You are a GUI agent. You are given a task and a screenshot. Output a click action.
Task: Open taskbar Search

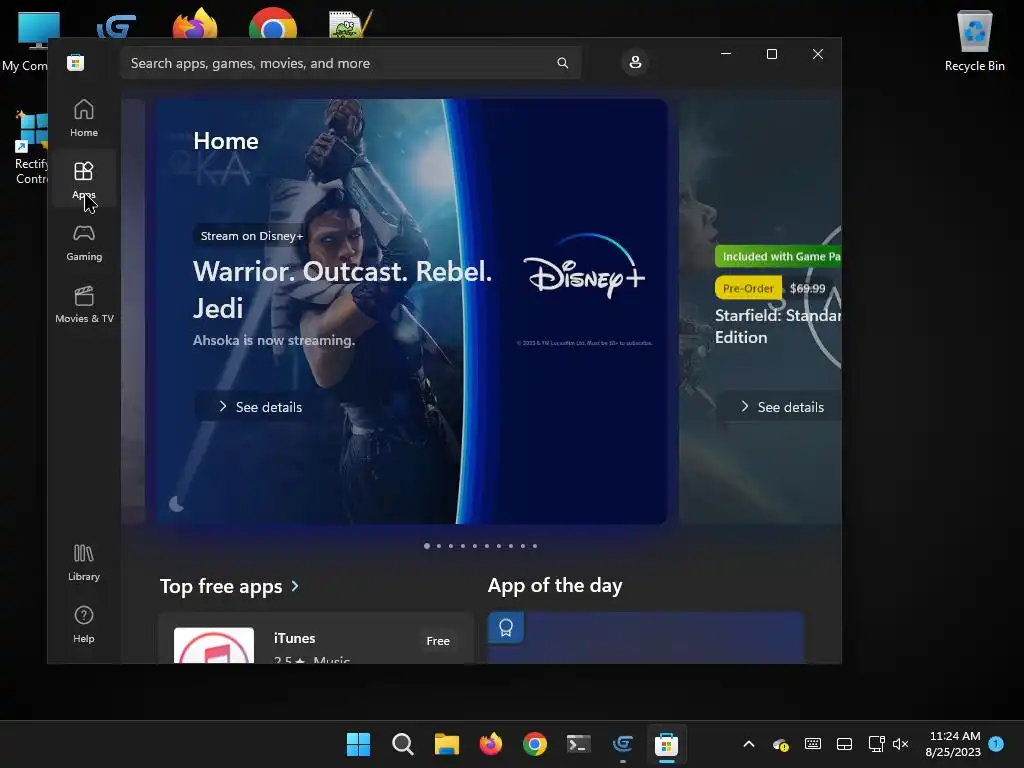point(402,744)
